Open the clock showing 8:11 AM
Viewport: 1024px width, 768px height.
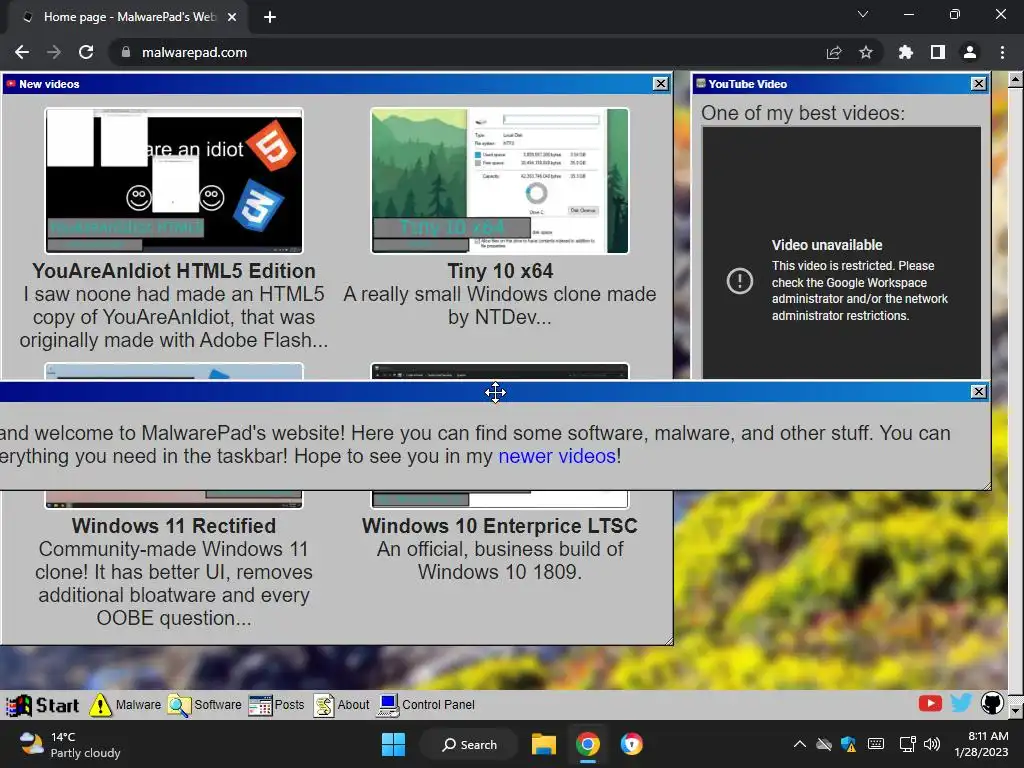[x=981, y=744]
